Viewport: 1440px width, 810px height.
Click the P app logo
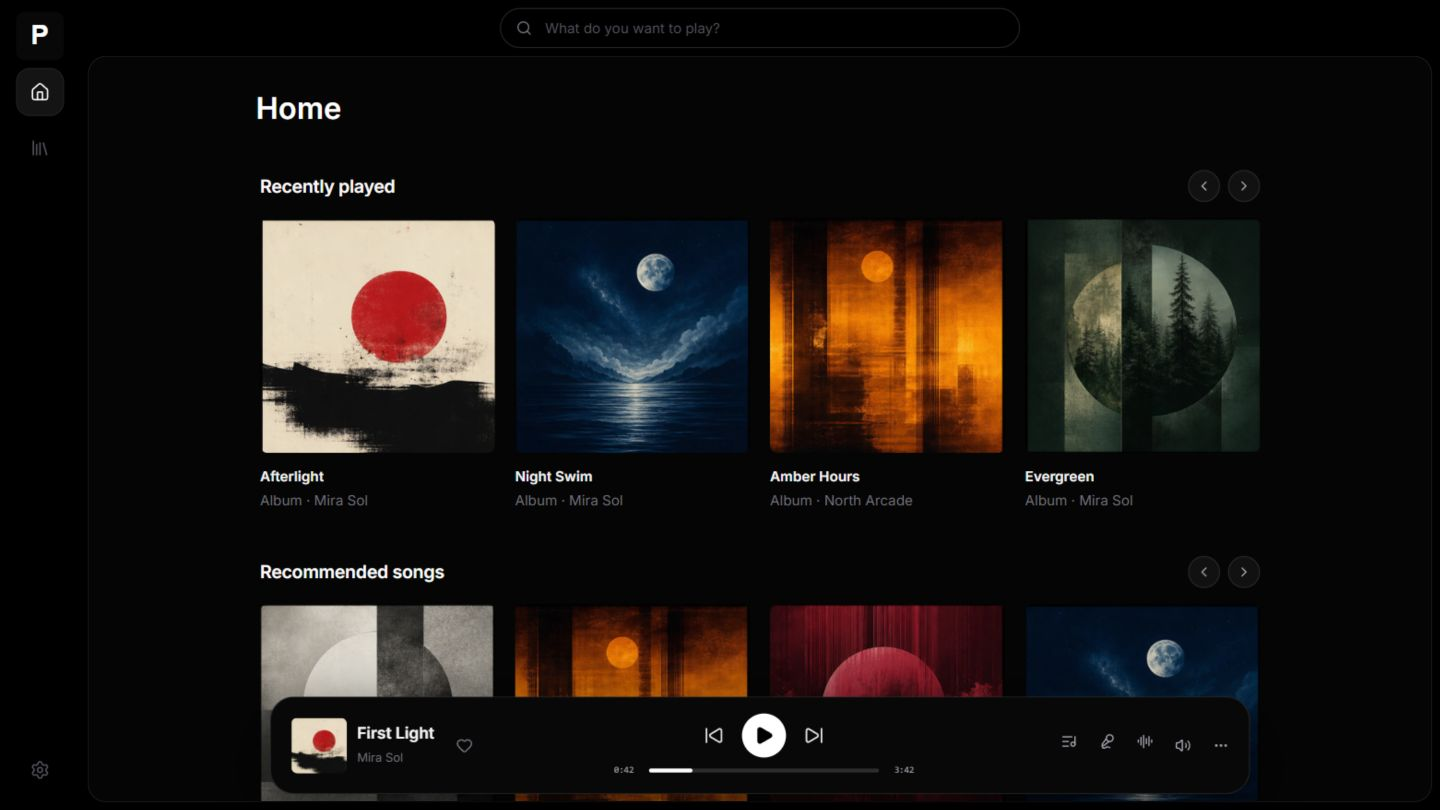pos(40,36)
